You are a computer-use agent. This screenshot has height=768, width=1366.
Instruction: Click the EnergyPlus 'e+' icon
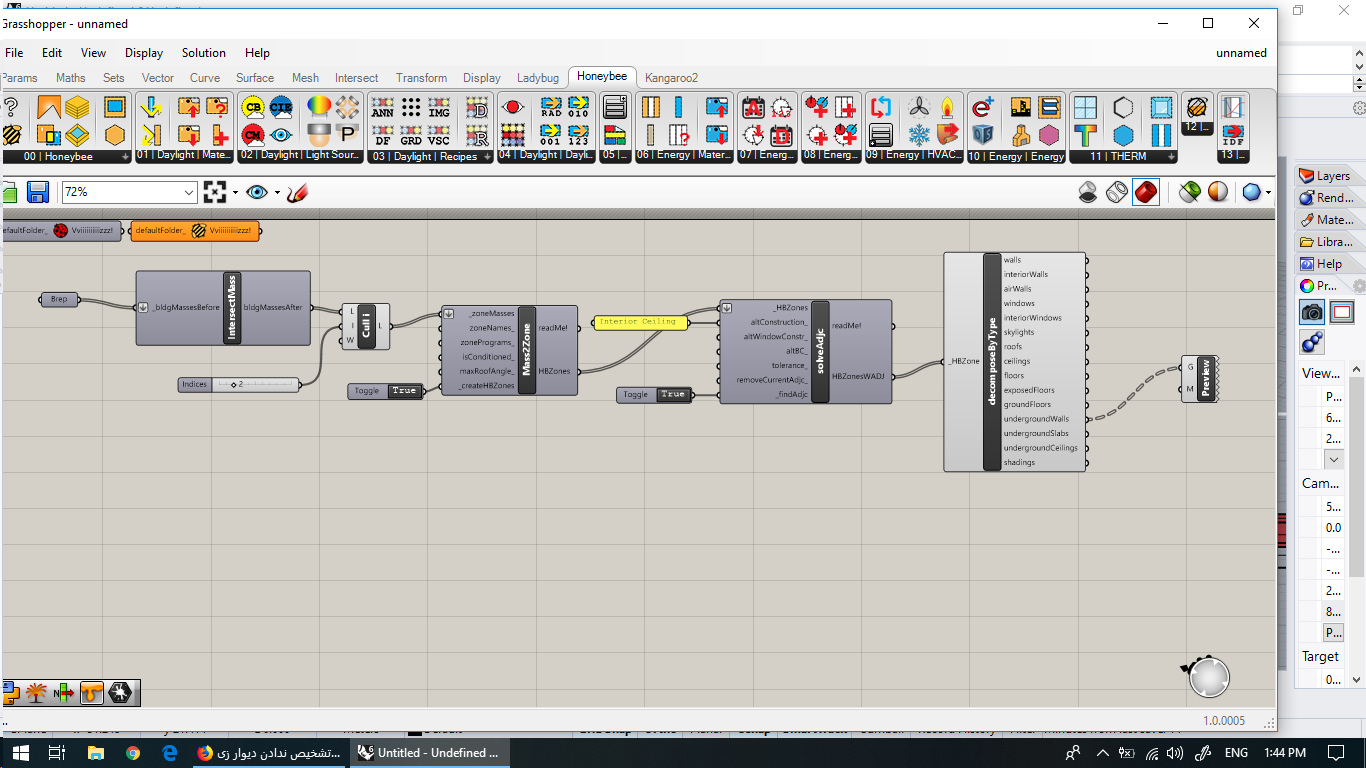pos(983,108)
